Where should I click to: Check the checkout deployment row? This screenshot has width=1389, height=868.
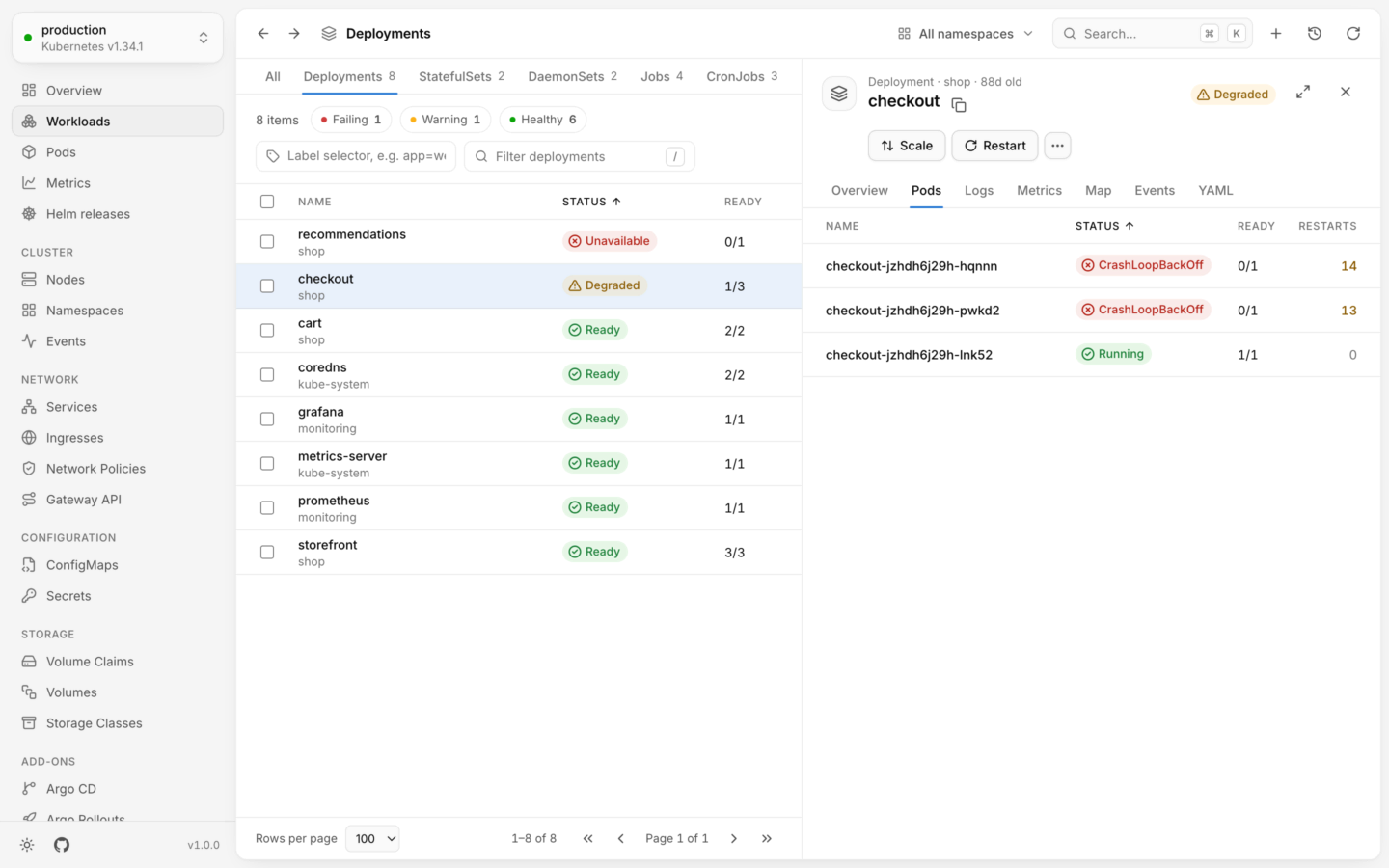267,286
